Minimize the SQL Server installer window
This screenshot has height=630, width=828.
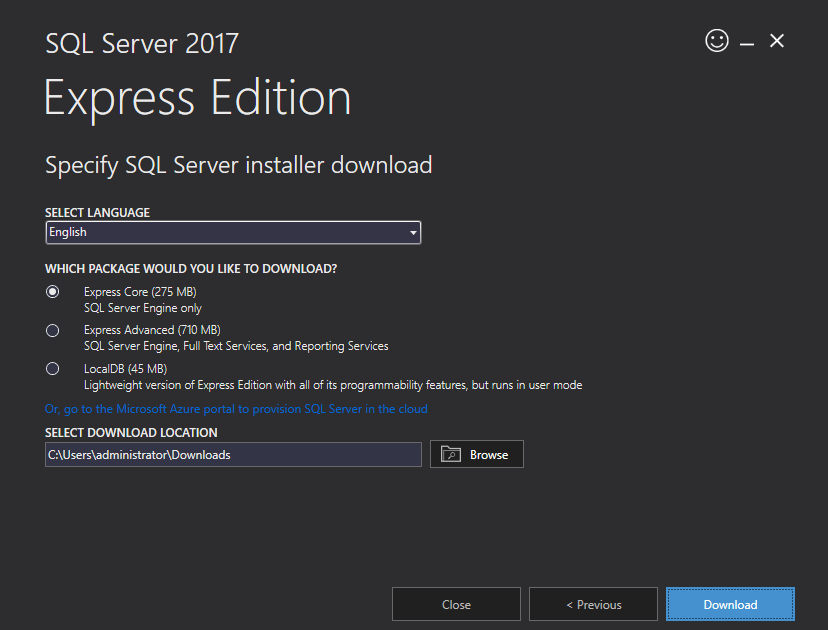point(747,44)
